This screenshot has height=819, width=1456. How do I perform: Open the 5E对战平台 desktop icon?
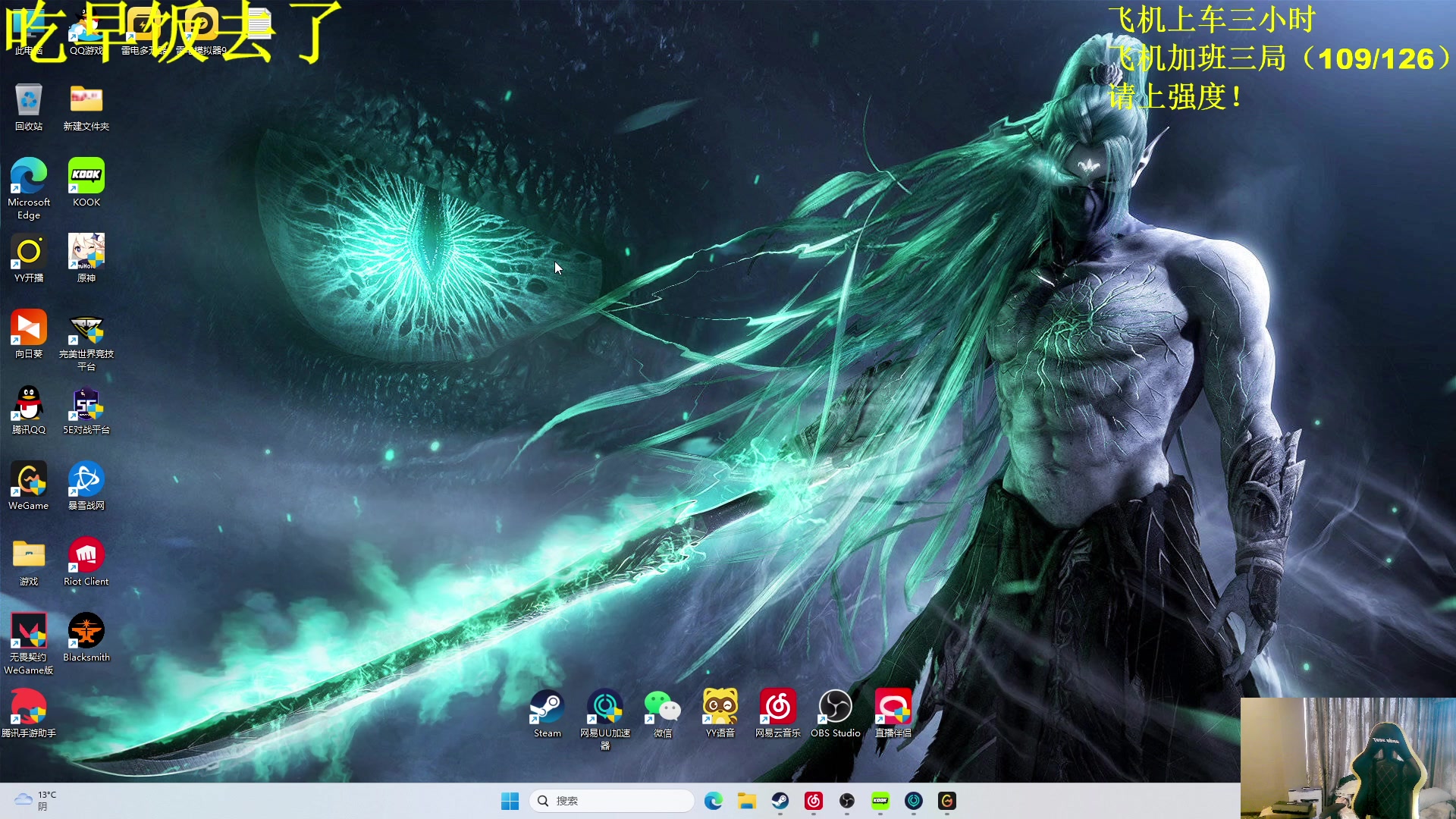click(86, 404)
